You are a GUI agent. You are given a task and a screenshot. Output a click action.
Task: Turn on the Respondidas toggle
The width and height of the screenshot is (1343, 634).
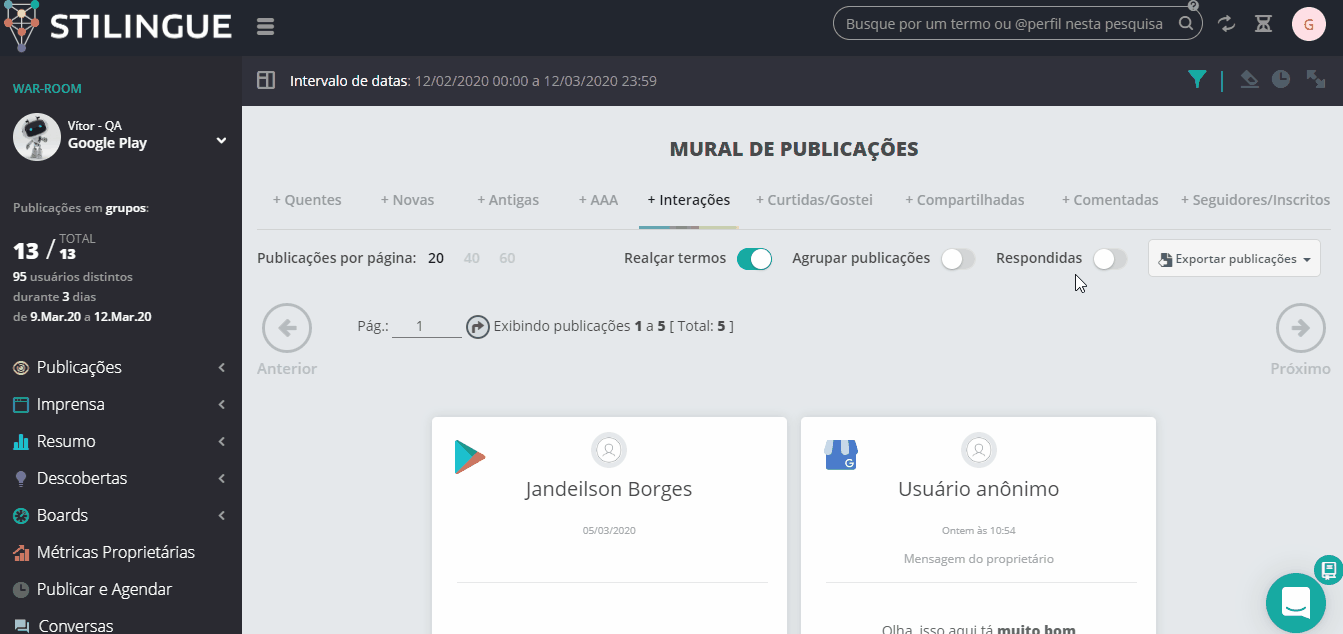[x=1109, y=259]
